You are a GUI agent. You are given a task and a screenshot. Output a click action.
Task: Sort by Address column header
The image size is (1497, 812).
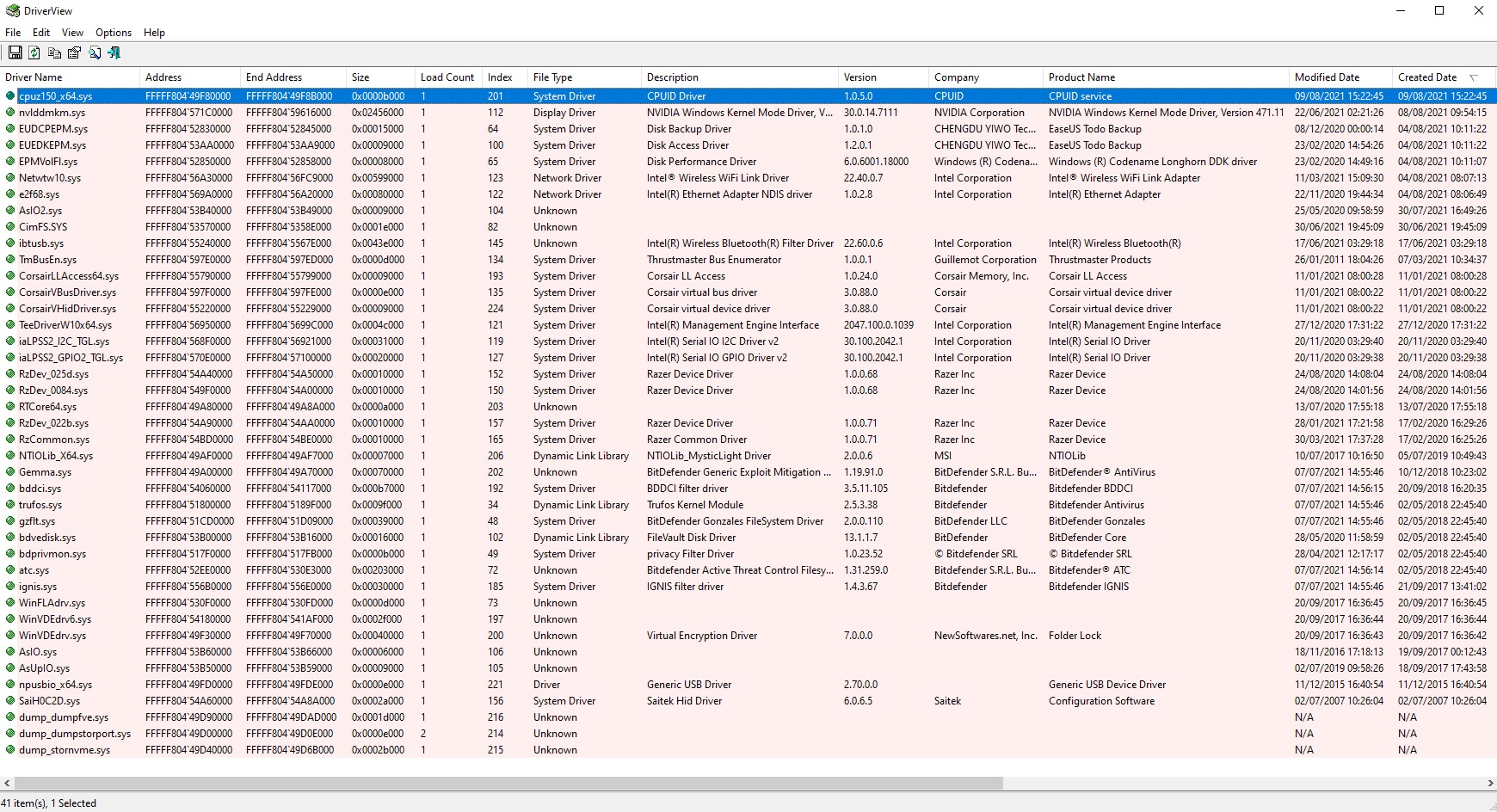click(190, 77)
